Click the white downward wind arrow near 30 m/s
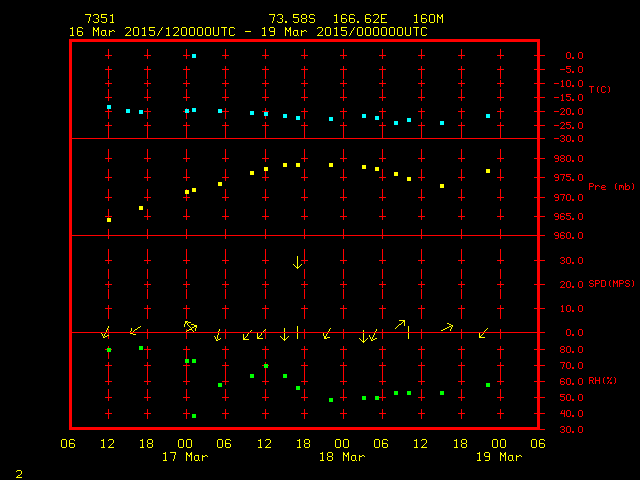The image size is (640, 480). (x=297, y=262)
